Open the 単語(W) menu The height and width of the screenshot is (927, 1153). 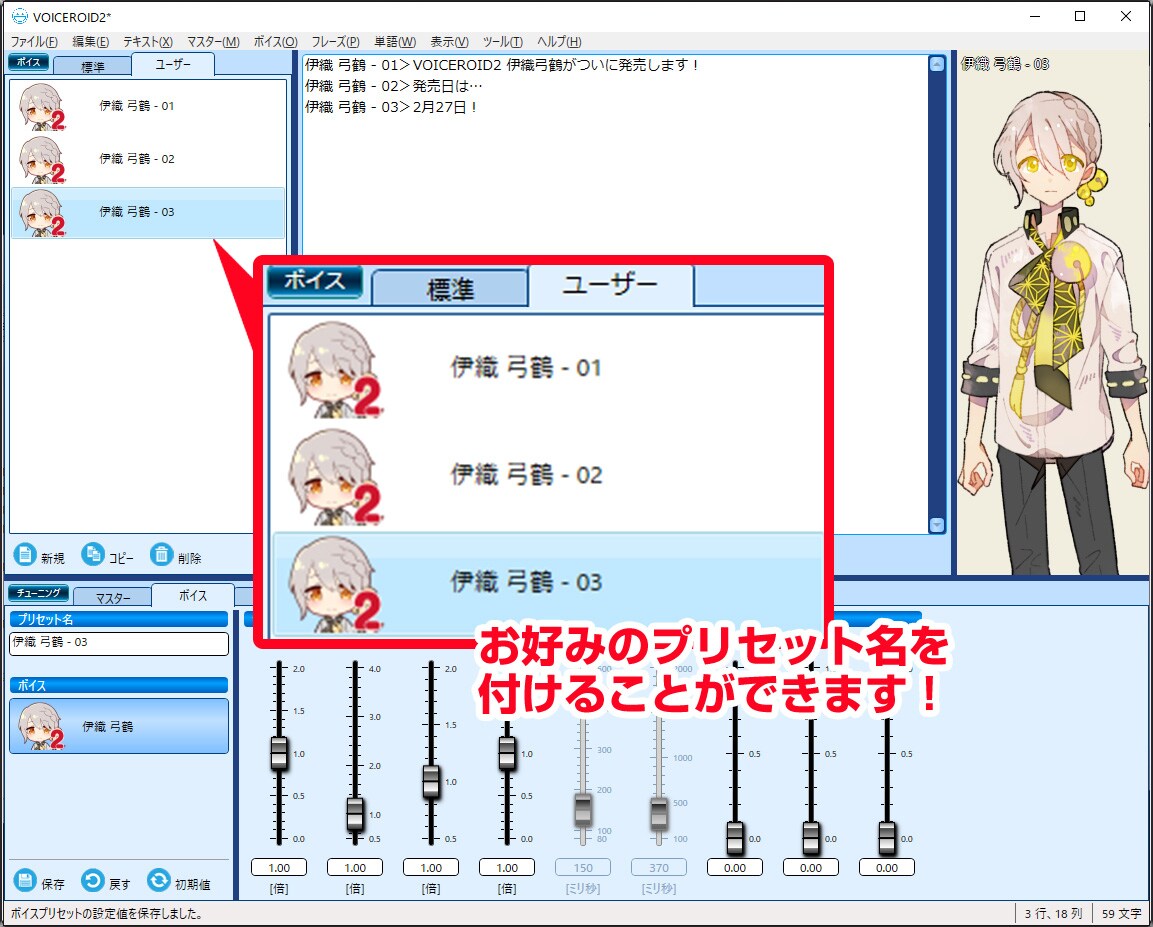[395, 42]
